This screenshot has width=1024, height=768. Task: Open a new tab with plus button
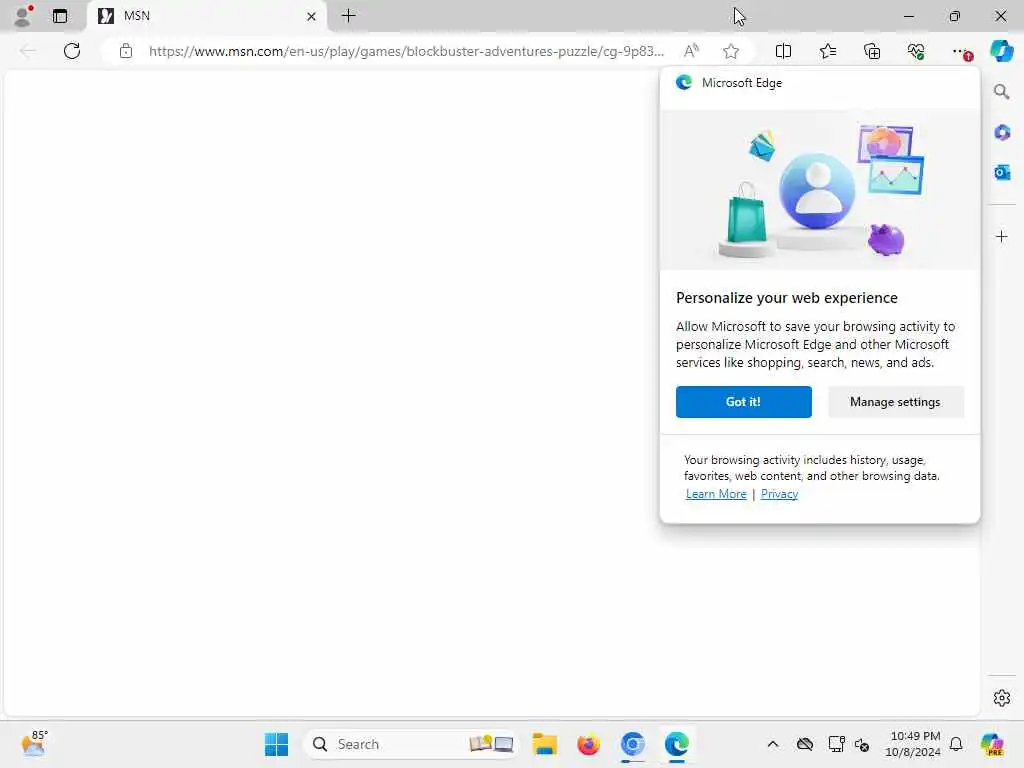click(349, 16)
